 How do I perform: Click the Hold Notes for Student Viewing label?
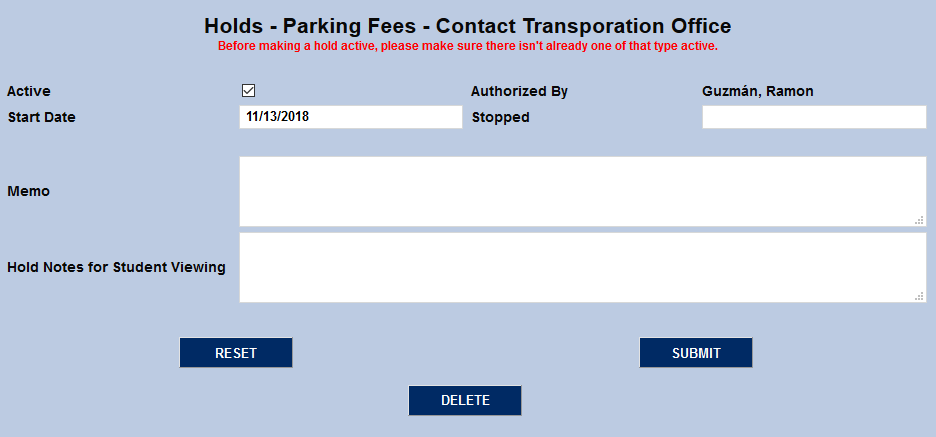[116, 267]
